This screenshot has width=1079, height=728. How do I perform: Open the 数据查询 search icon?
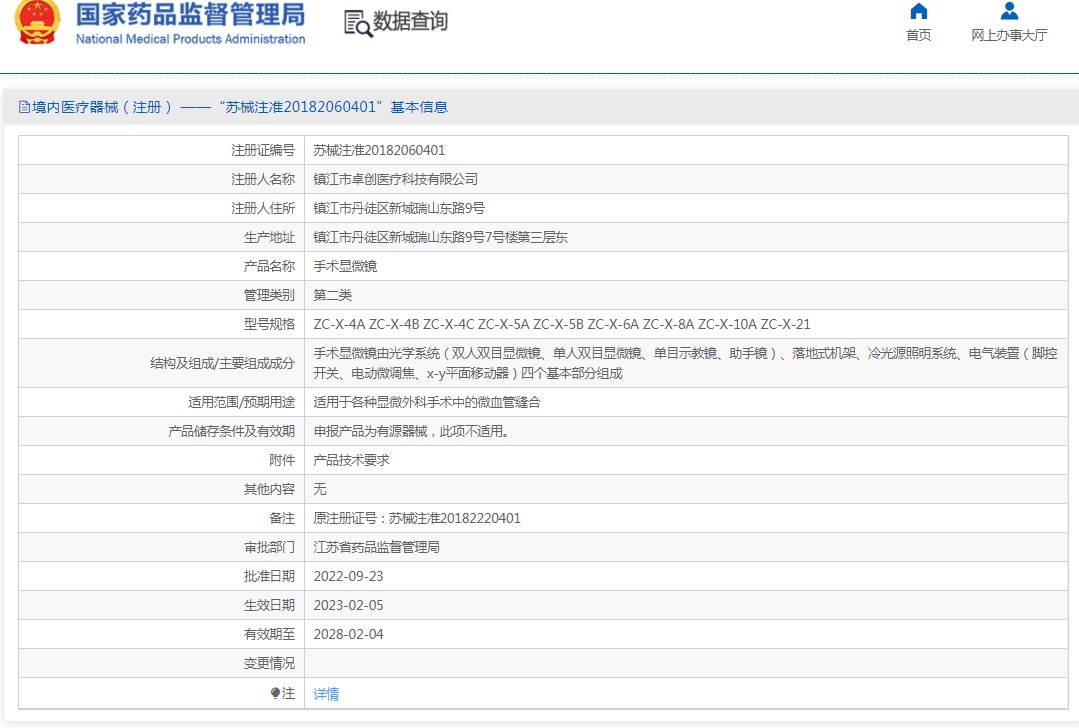point(358,23)
